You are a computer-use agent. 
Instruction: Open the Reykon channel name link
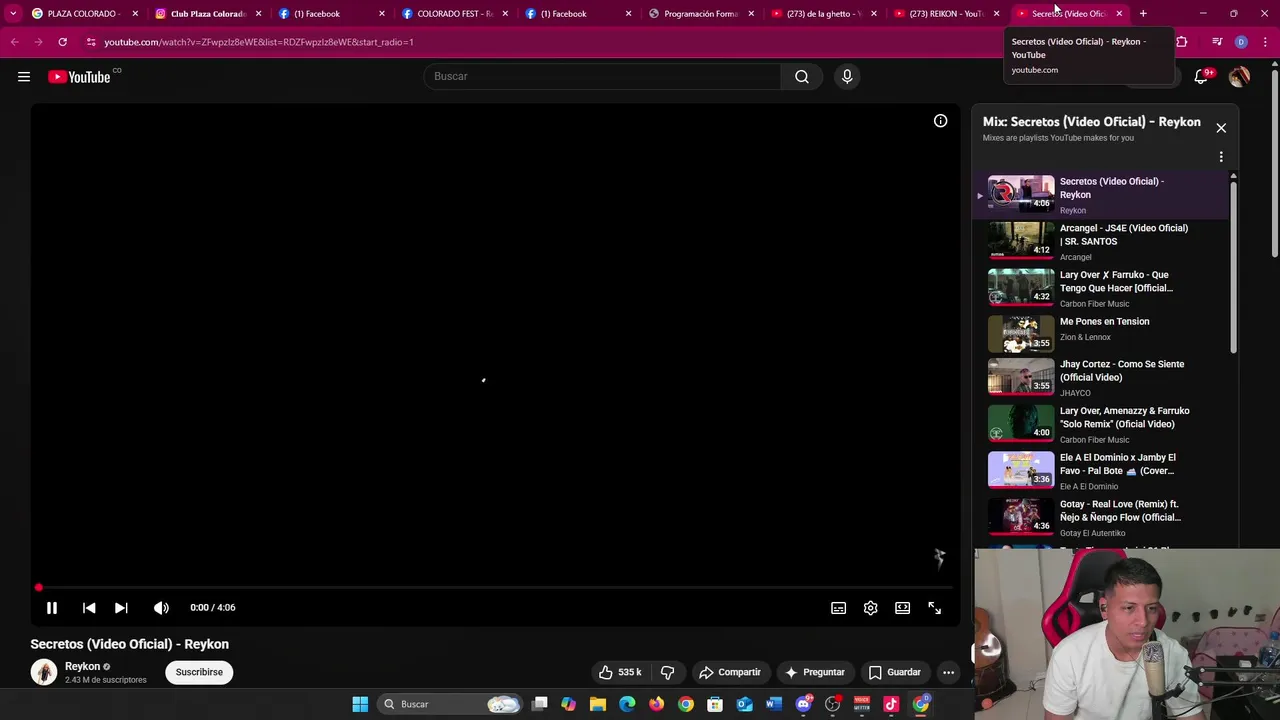pyautogui.click(x=82, y=666)
